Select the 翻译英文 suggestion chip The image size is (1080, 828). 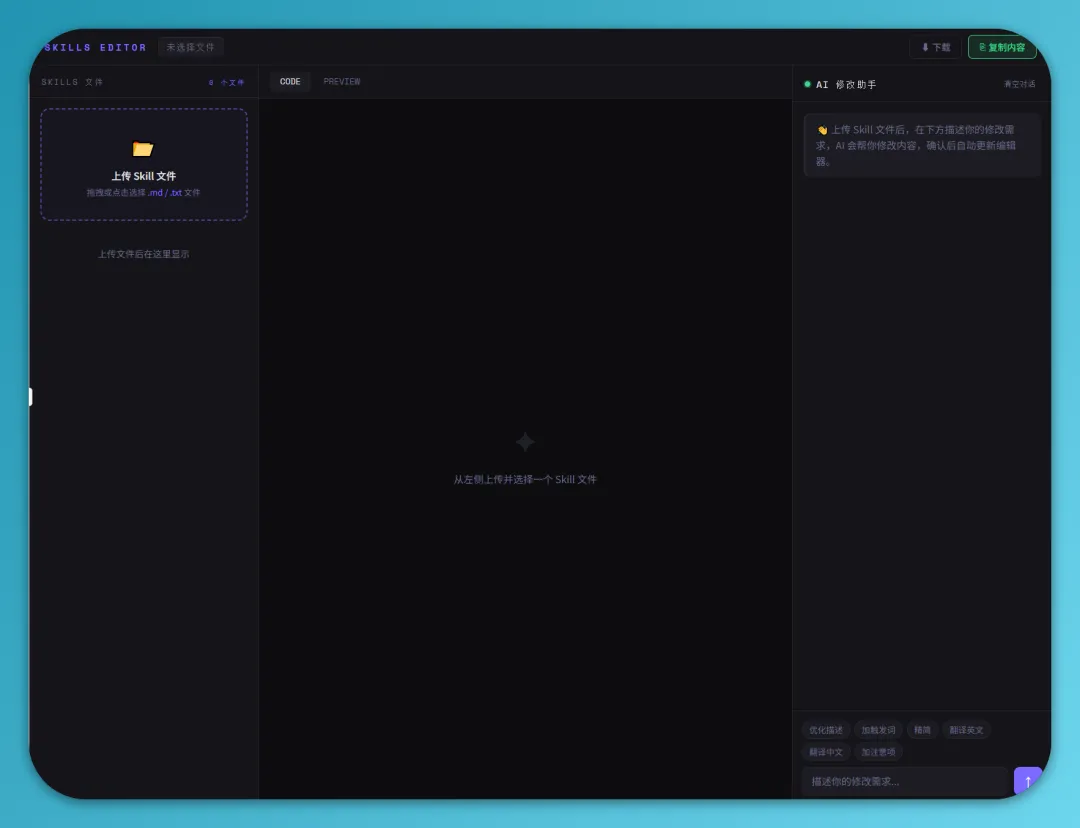coord(966,730)
